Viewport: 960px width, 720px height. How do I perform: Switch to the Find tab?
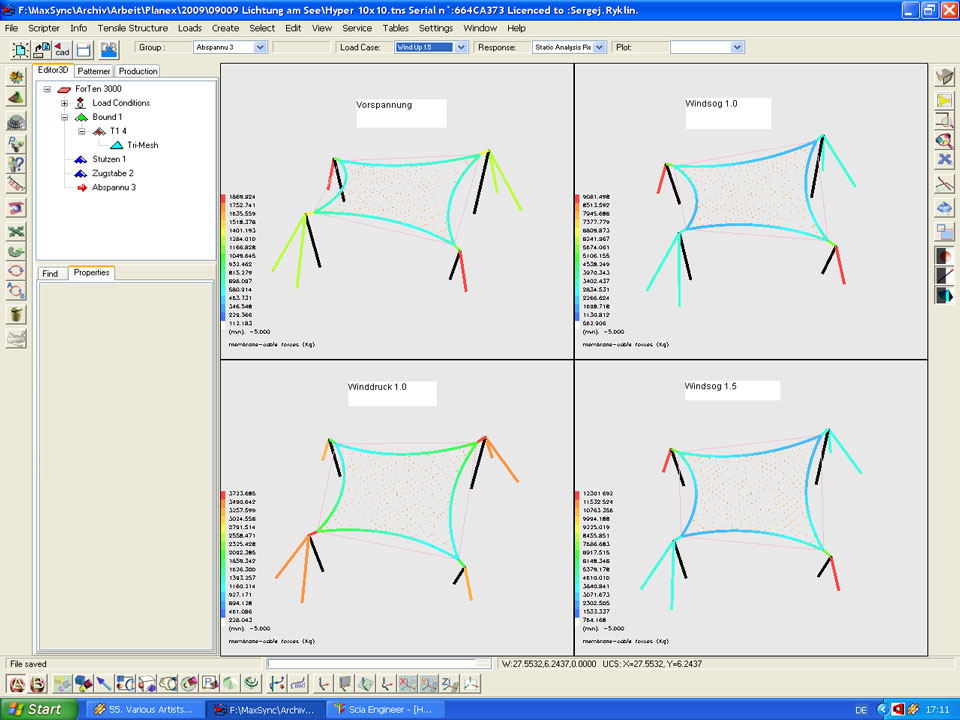click(50, 273)
